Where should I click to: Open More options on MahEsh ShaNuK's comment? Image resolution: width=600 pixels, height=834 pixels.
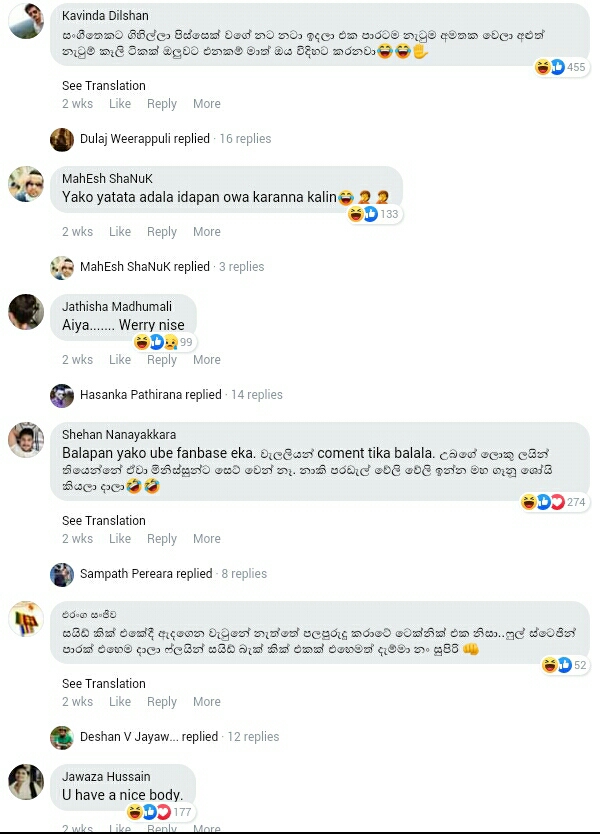pos(207,232)
